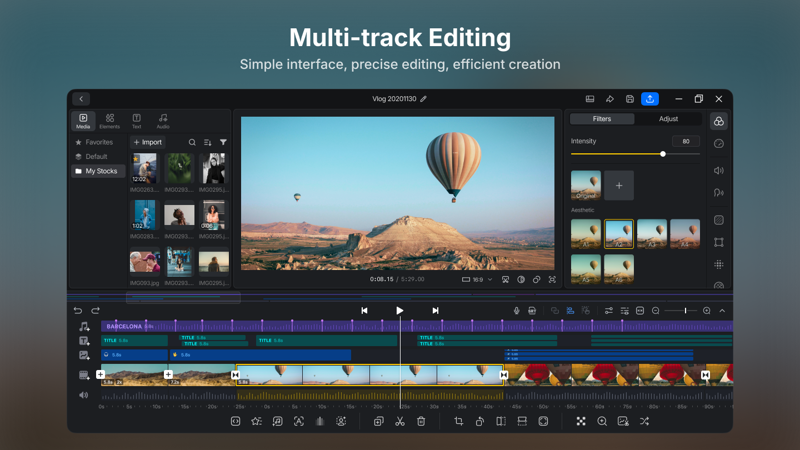Delete selected clip with trash icon
The width and height of the screenshot is (800, 450).
click(421, 421)
